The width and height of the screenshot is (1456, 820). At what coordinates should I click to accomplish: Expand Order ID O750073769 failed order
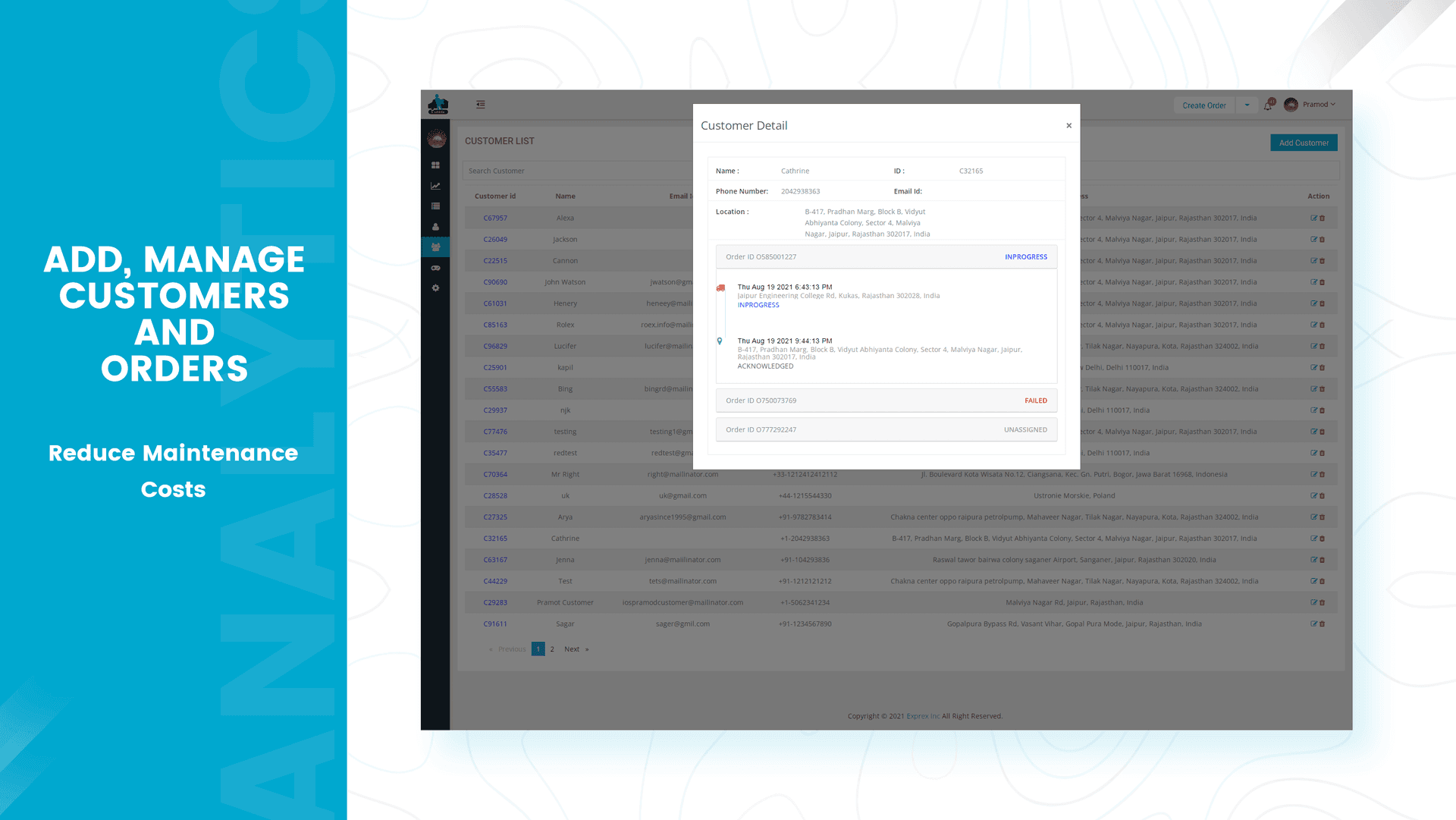coord(886,401)
